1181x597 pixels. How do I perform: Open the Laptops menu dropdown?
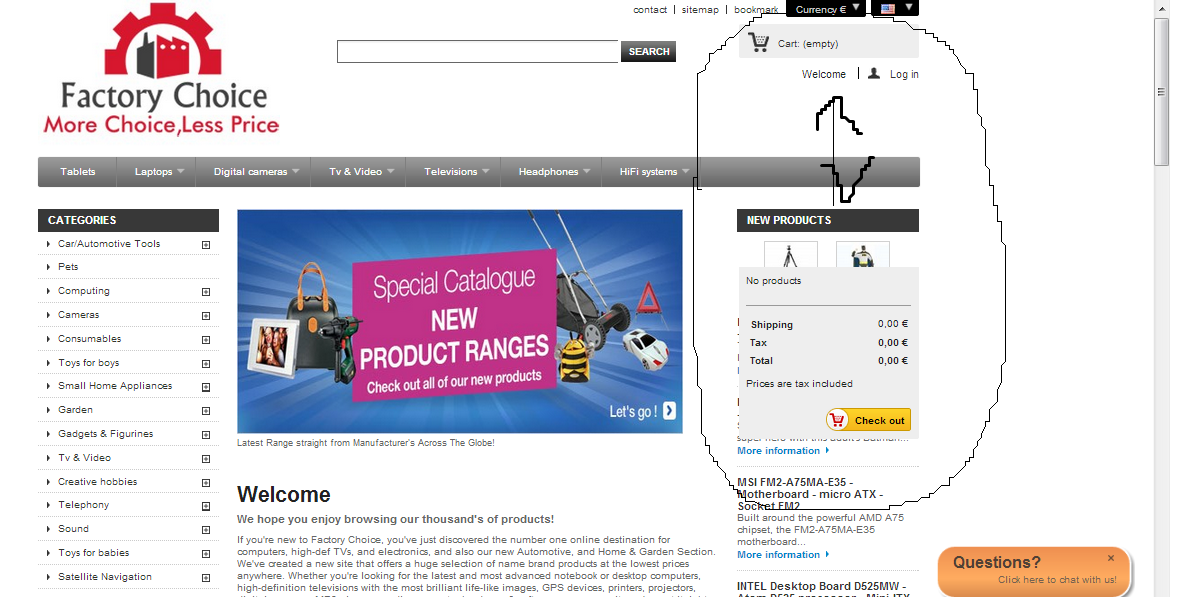pyautogui.click(x=159, y=172)
